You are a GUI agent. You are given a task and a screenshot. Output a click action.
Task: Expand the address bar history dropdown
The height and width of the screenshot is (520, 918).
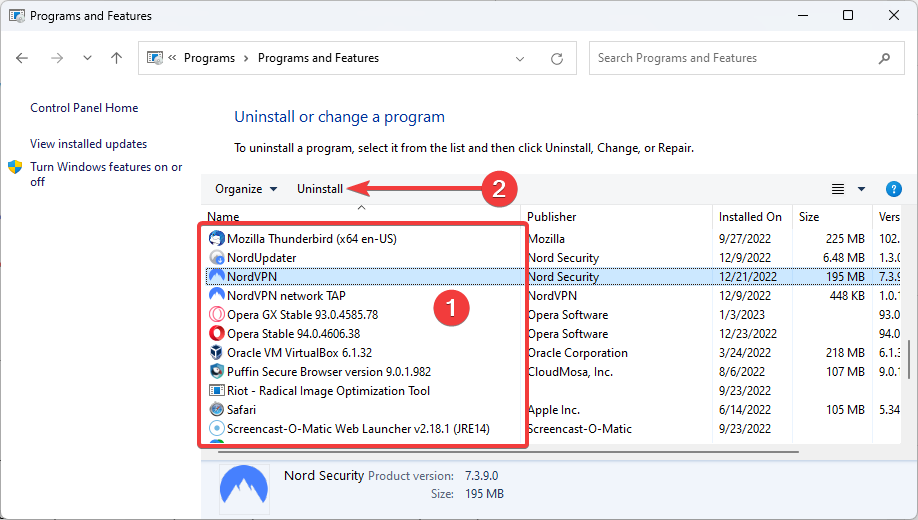tap(520, 58)
